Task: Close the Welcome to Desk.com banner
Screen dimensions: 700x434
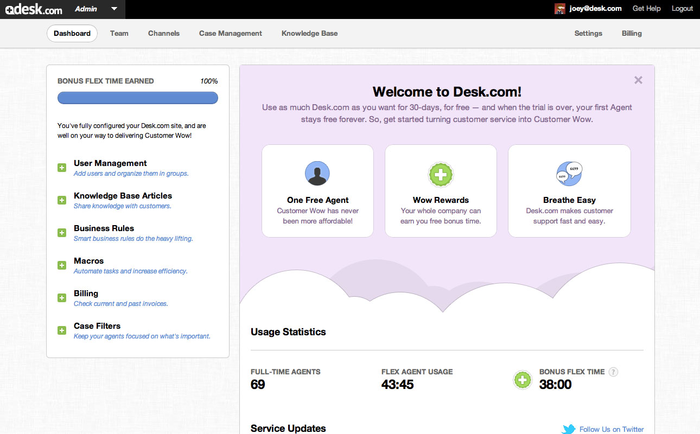Action: (x=638, y=80)
